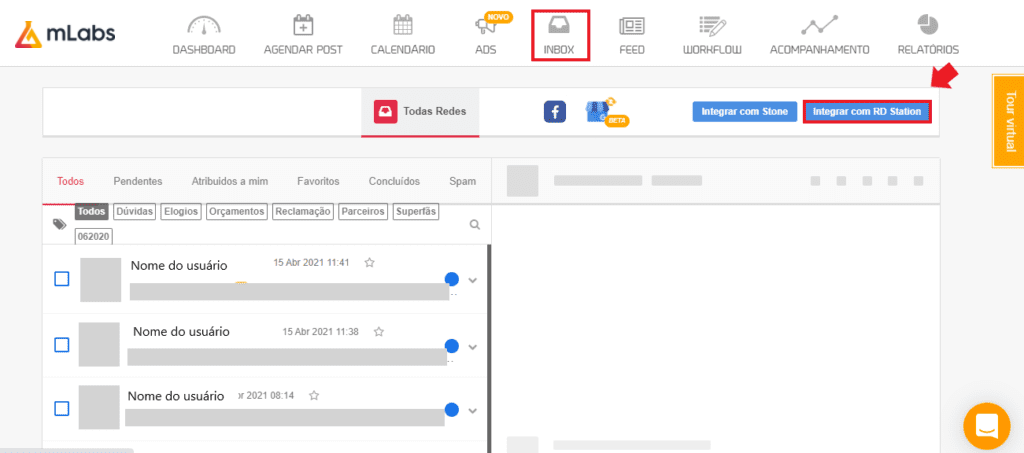The image size is (1024, 453).
Task: Click unread blue dot of 11:41 message
Action: pos(452,279)
